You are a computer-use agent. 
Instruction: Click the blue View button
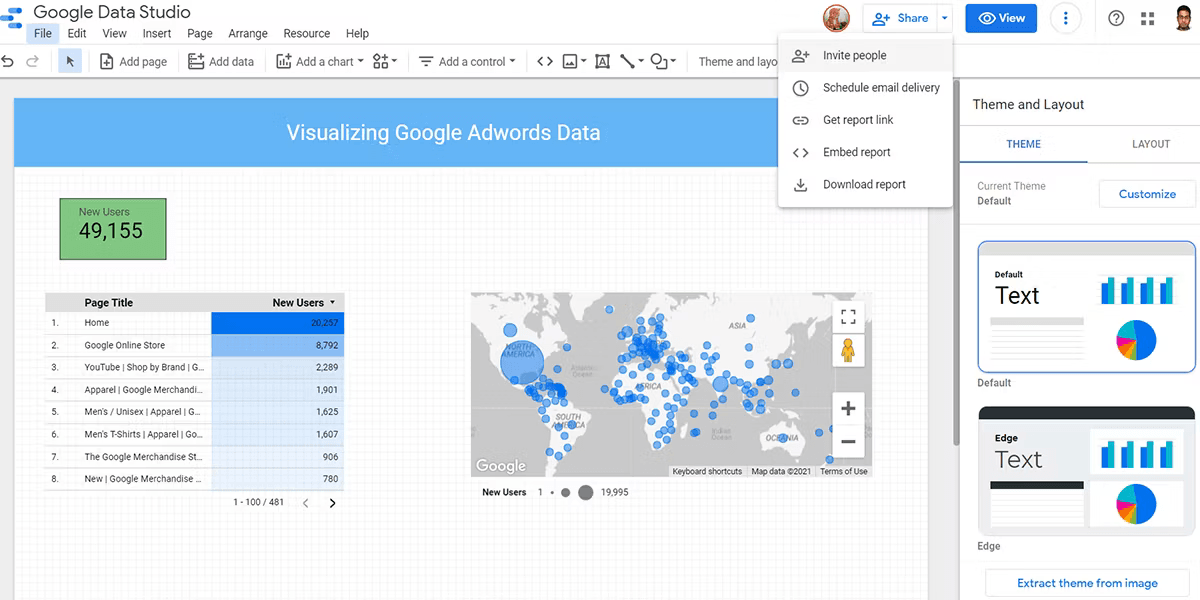point(1001,18)
